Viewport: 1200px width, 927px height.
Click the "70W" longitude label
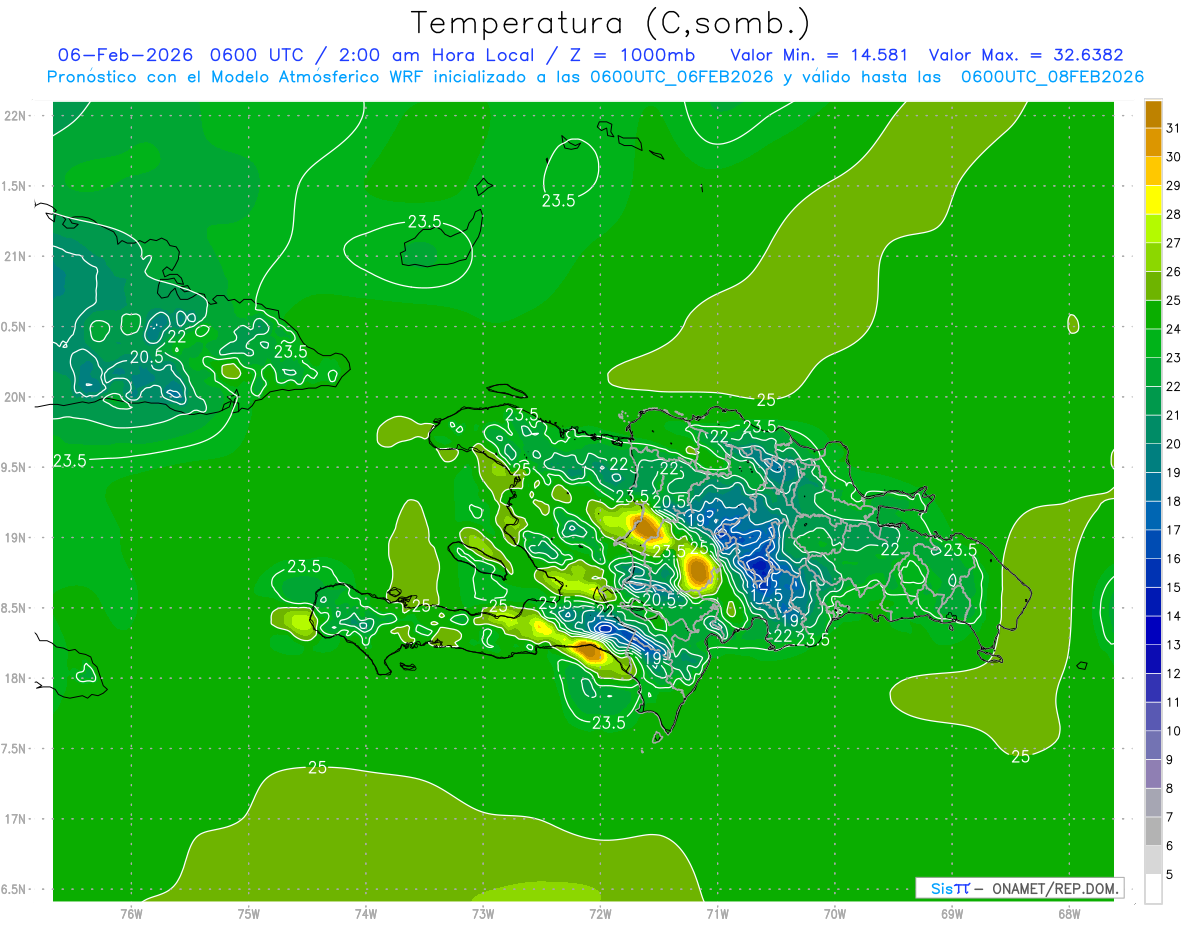(x=835, y=913)
